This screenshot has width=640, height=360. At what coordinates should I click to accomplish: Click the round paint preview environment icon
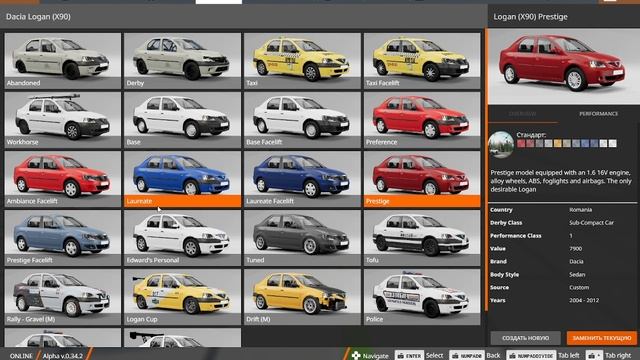(x=501, y=145)
